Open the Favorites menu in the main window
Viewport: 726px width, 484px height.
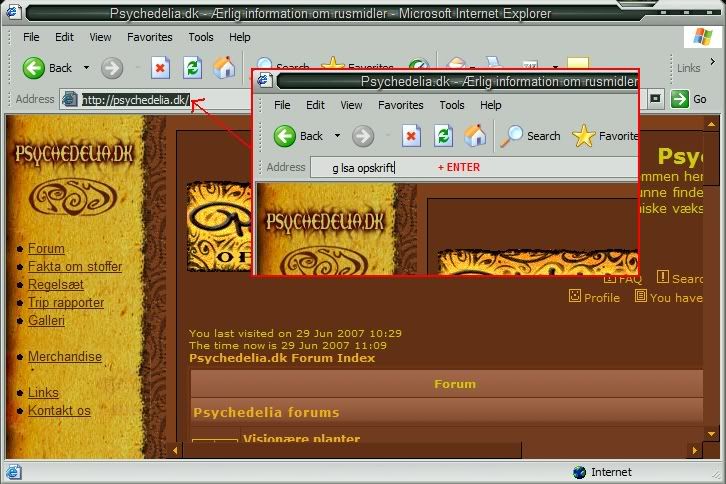[x=150, y=37]
